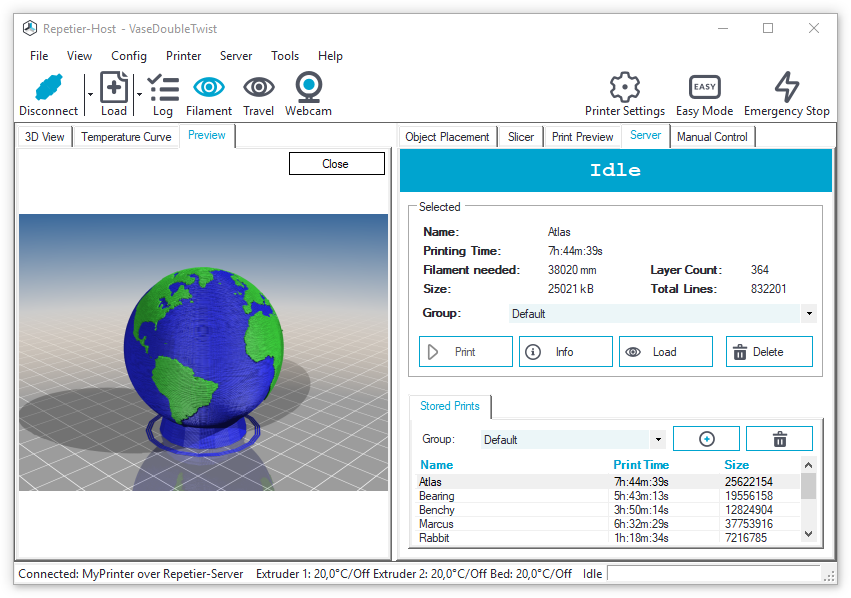The height and width of the screenshot is (598, 851).
Task: Switch to Temperature Curve tab
Action: (x=126, y=137)
